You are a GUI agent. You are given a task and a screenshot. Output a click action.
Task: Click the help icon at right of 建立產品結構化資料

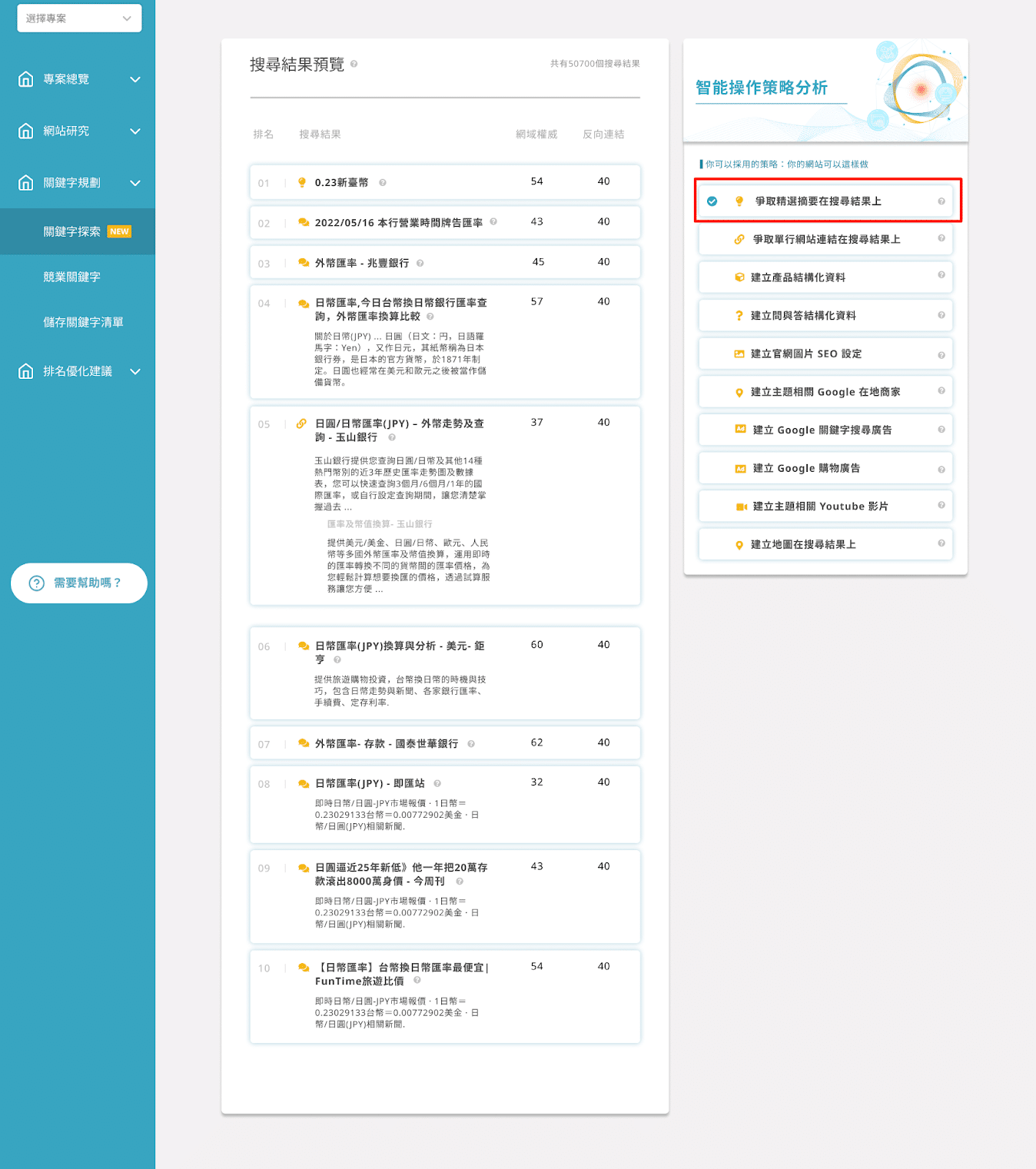coord(941,275)
